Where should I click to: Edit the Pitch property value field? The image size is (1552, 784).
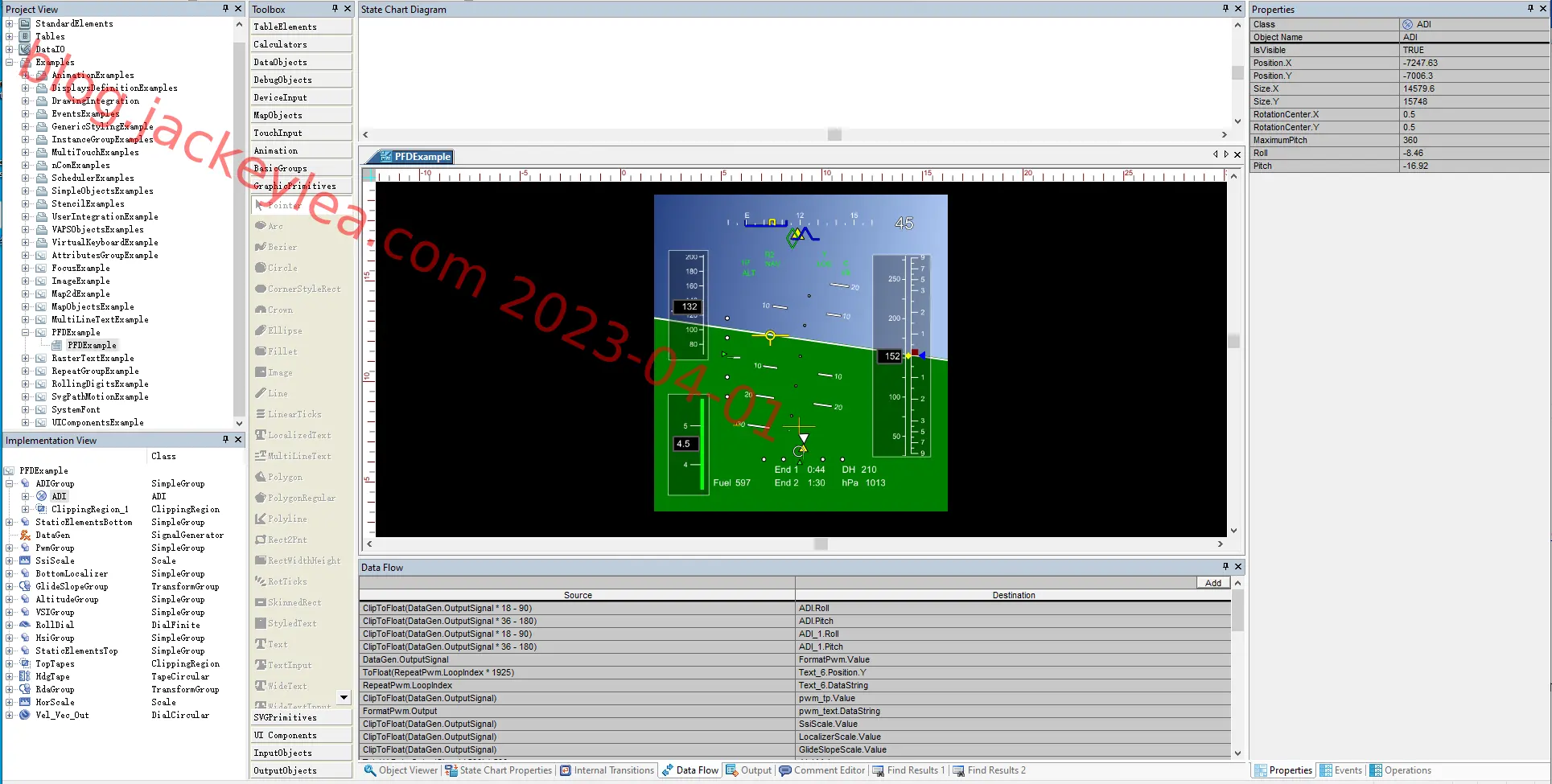[1474, 166]
